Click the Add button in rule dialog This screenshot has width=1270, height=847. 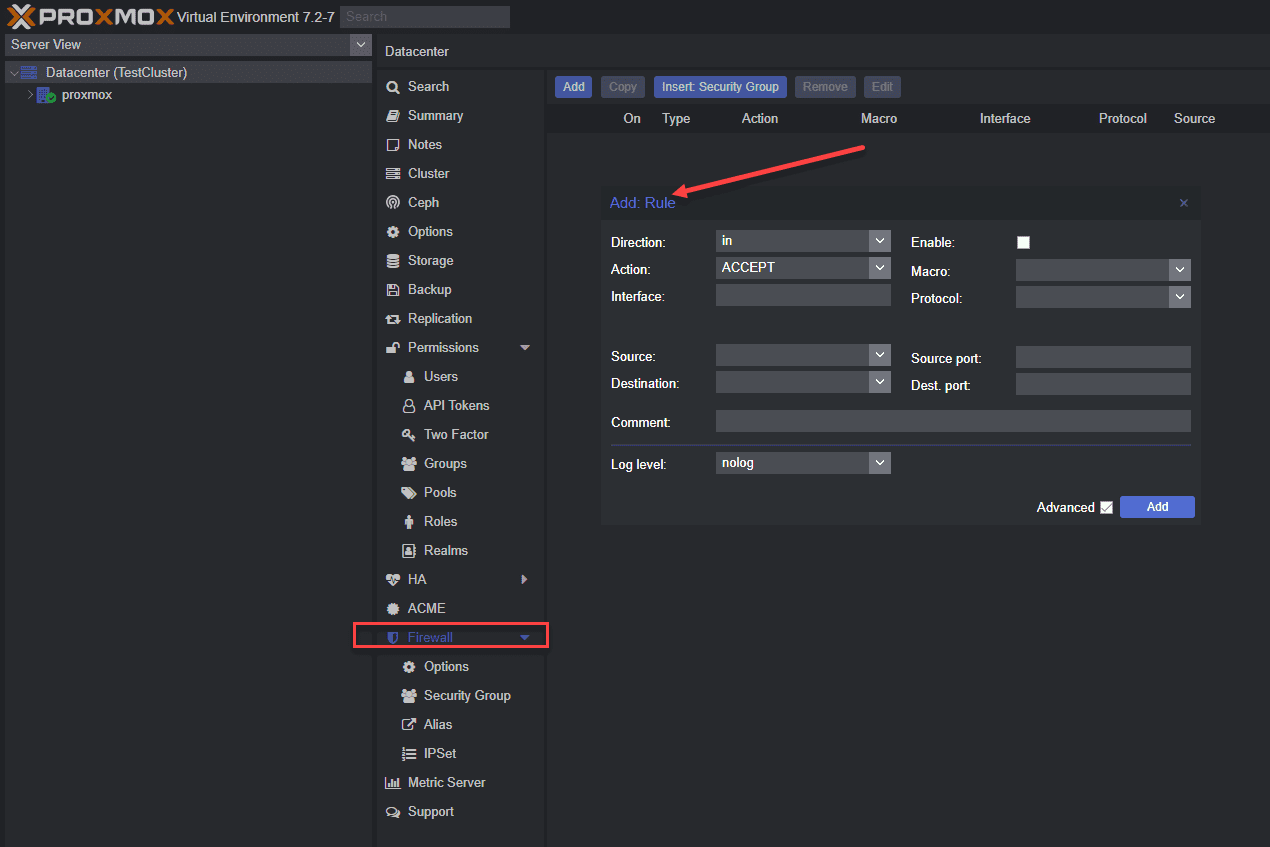click(x=1157, y=507)
